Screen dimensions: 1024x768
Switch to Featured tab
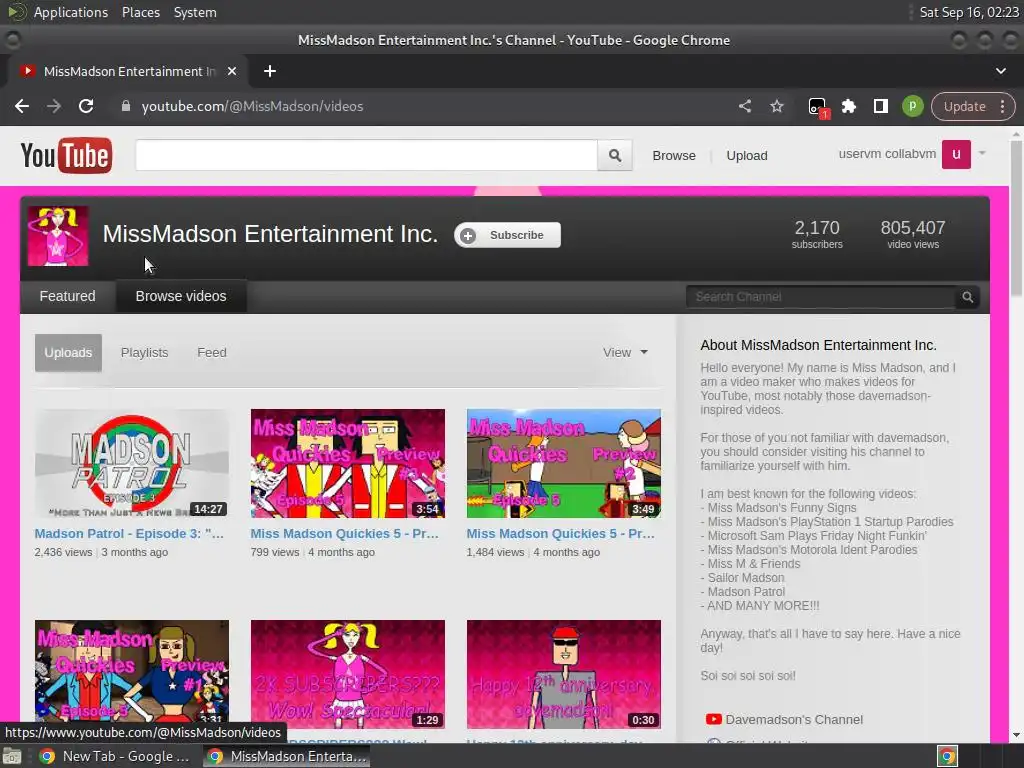click(67, 296)
